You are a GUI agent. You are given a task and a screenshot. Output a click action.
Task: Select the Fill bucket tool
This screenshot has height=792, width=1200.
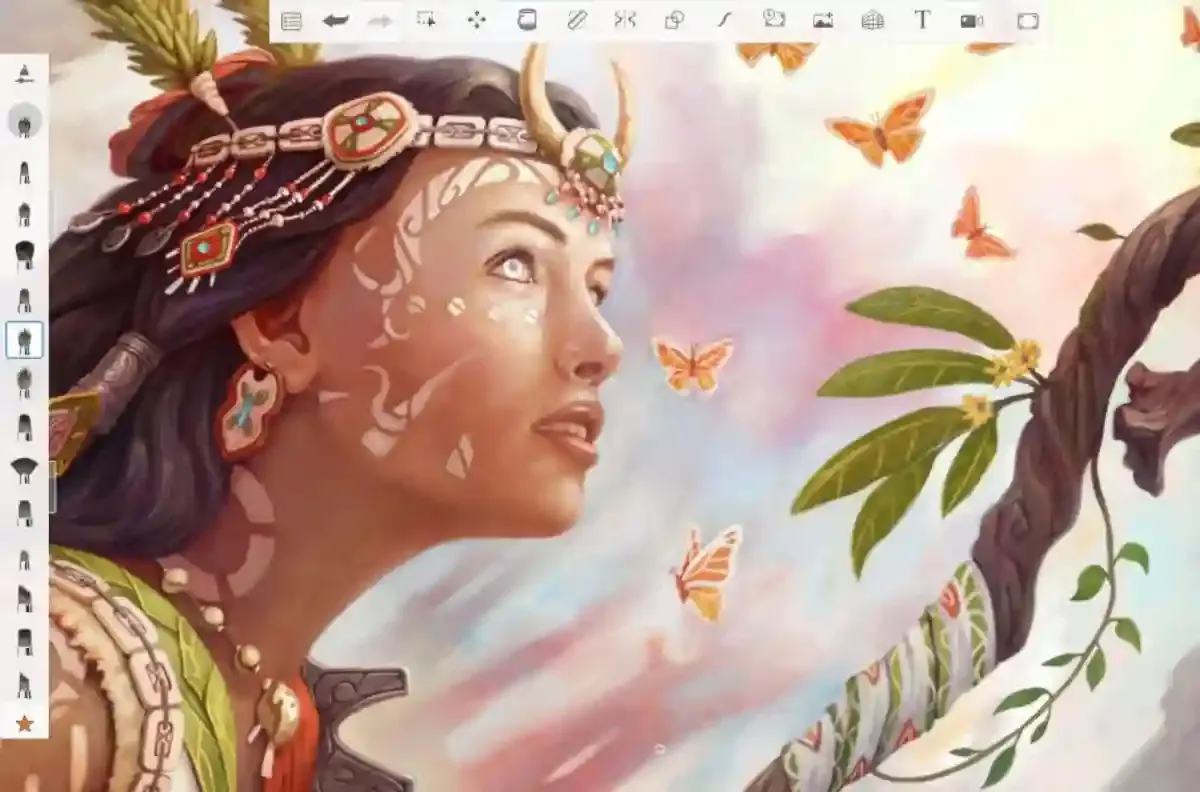tap(526, 20)
